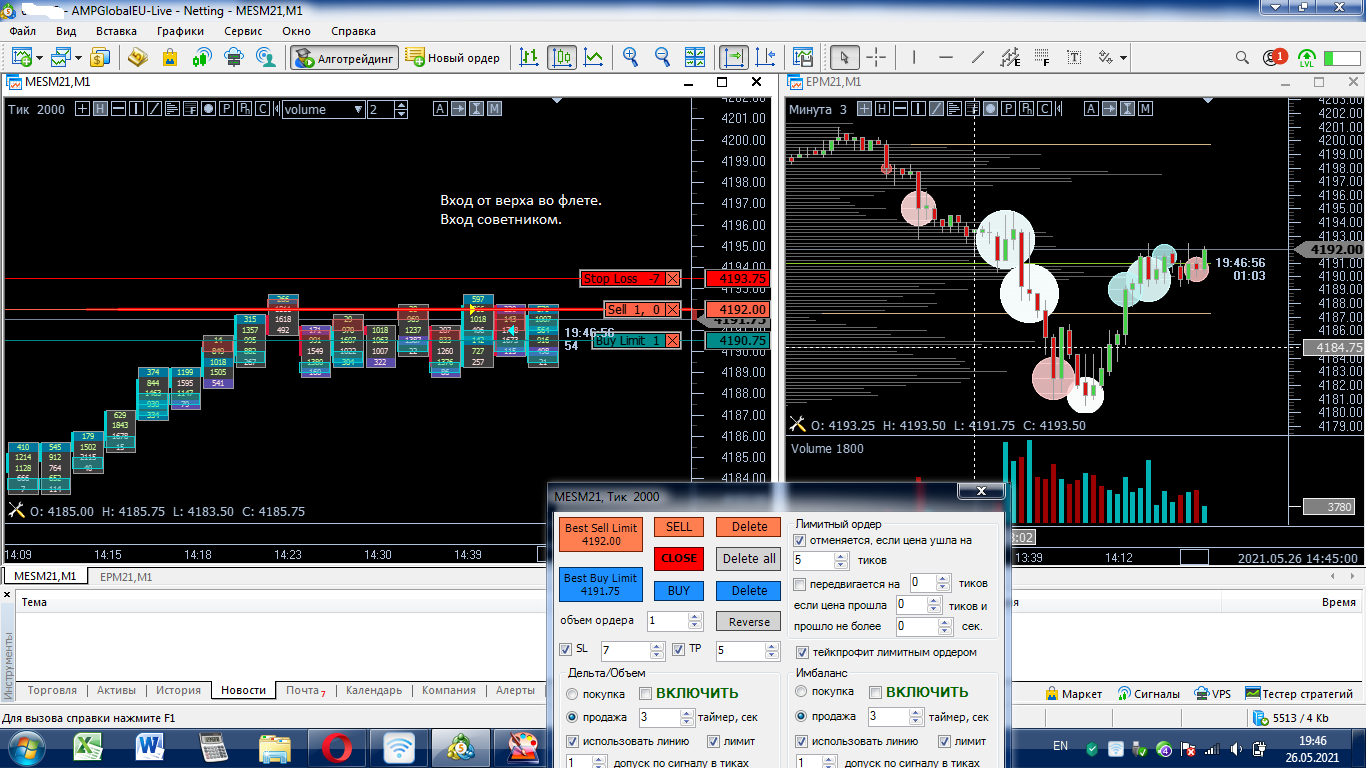Expand the profiles dropdown arrow
Image resolution: width=1366 pixels, height=768 pixels.
click(78, 58)
